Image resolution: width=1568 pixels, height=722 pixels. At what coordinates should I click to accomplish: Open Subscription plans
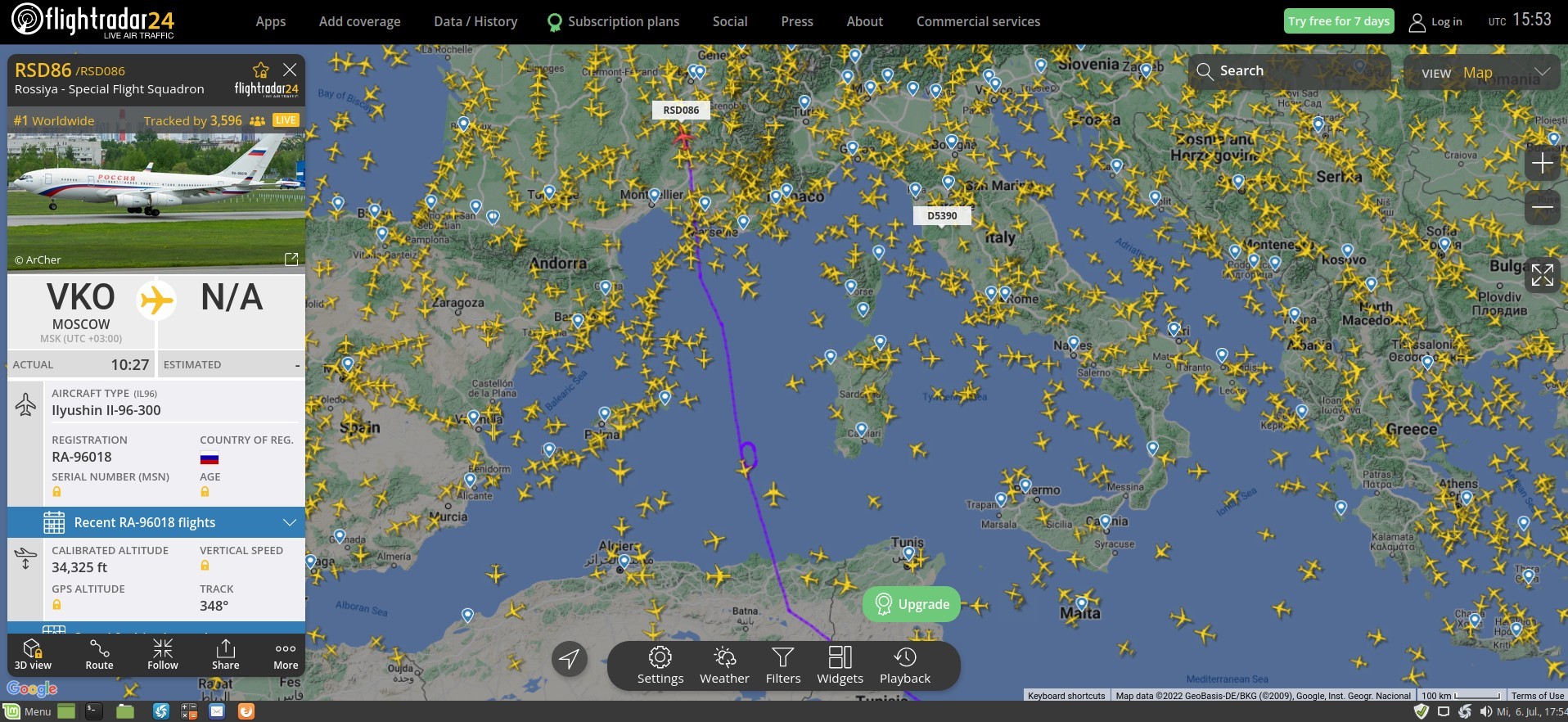614,21
